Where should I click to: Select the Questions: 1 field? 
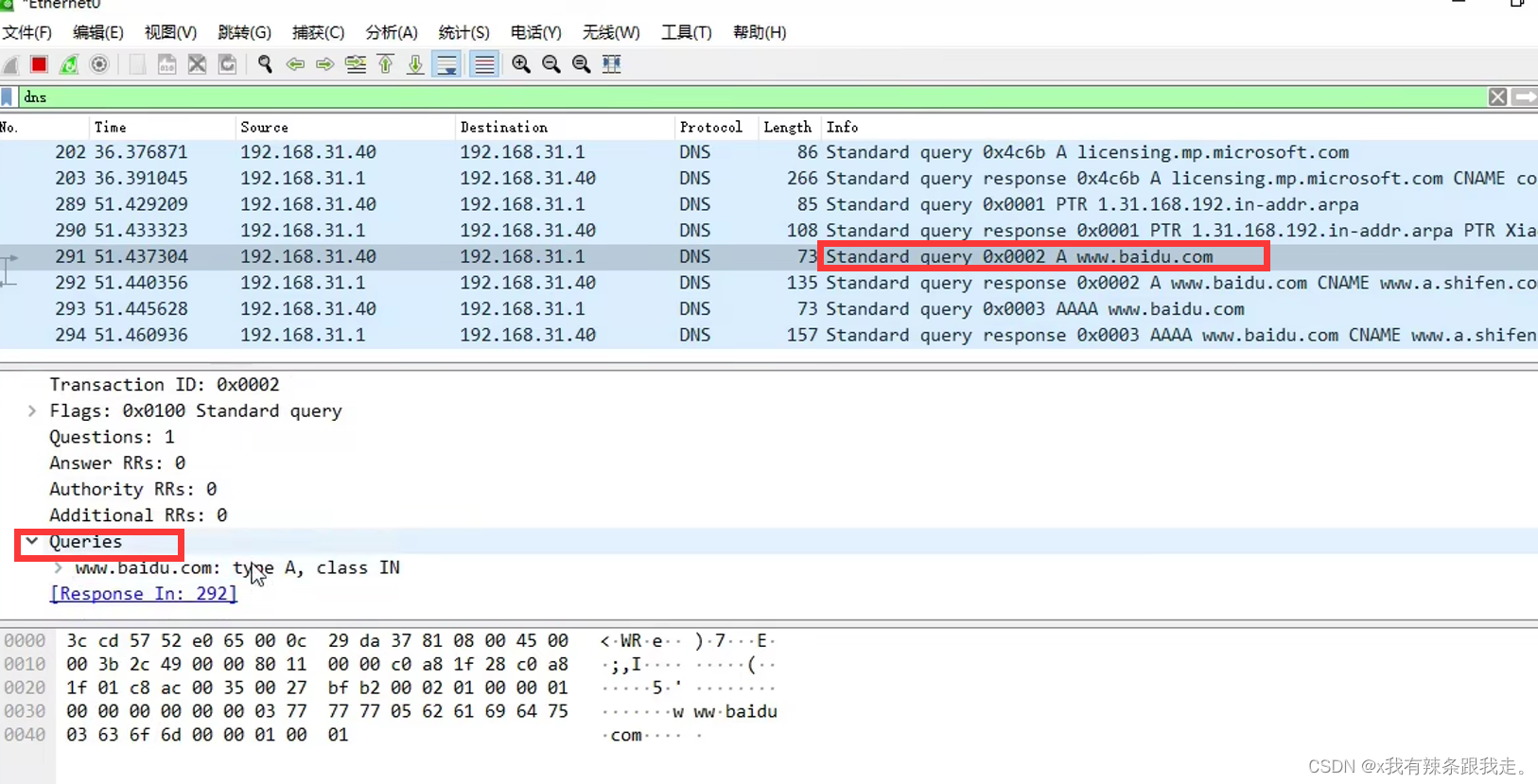(112, 437)
